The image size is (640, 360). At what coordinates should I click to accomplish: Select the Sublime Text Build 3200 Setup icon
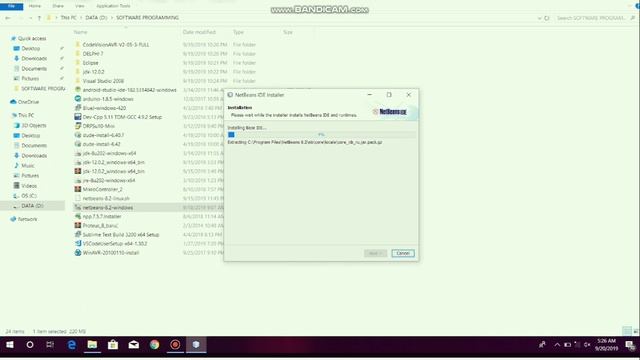78,235
